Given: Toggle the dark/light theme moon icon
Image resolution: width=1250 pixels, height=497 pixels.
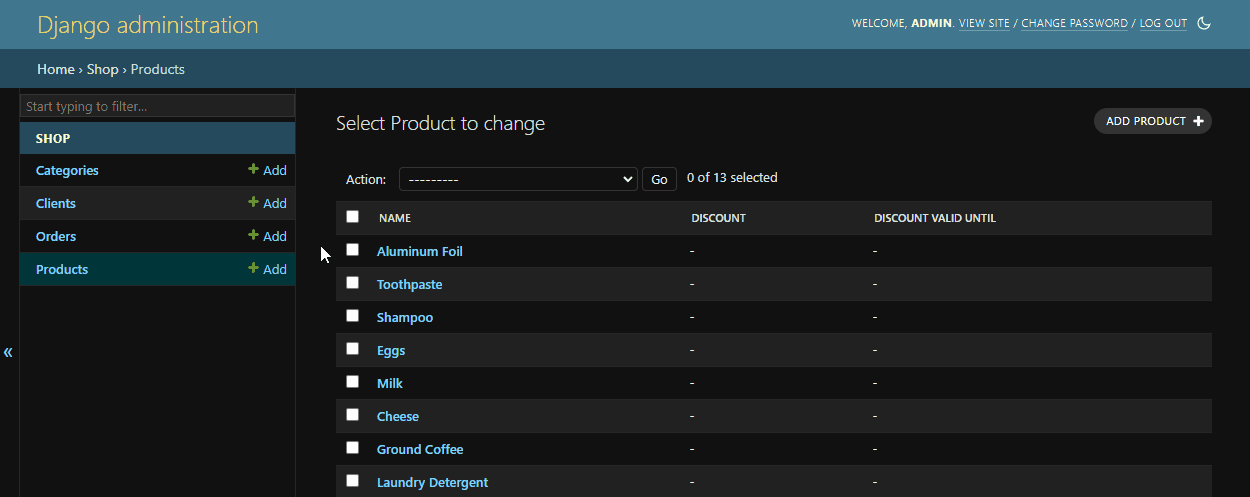Looking at the screenshot, I should (x=1204, y=23).
